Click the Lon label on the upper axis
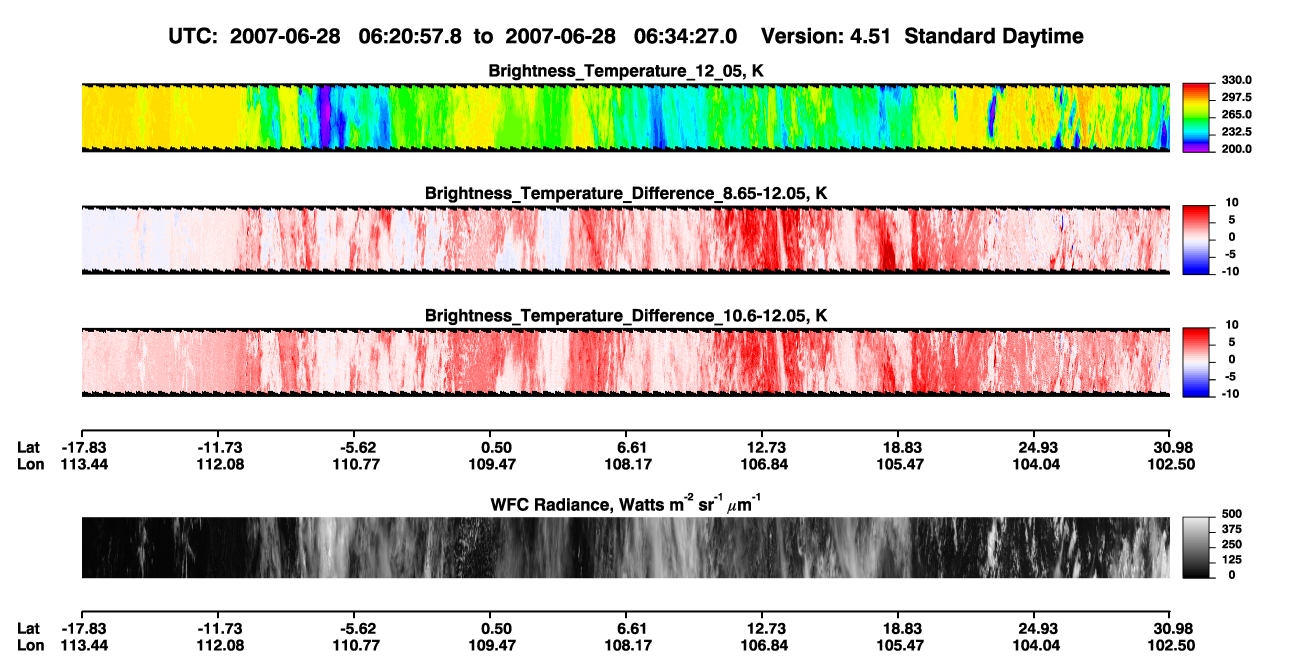 [30, 465]
